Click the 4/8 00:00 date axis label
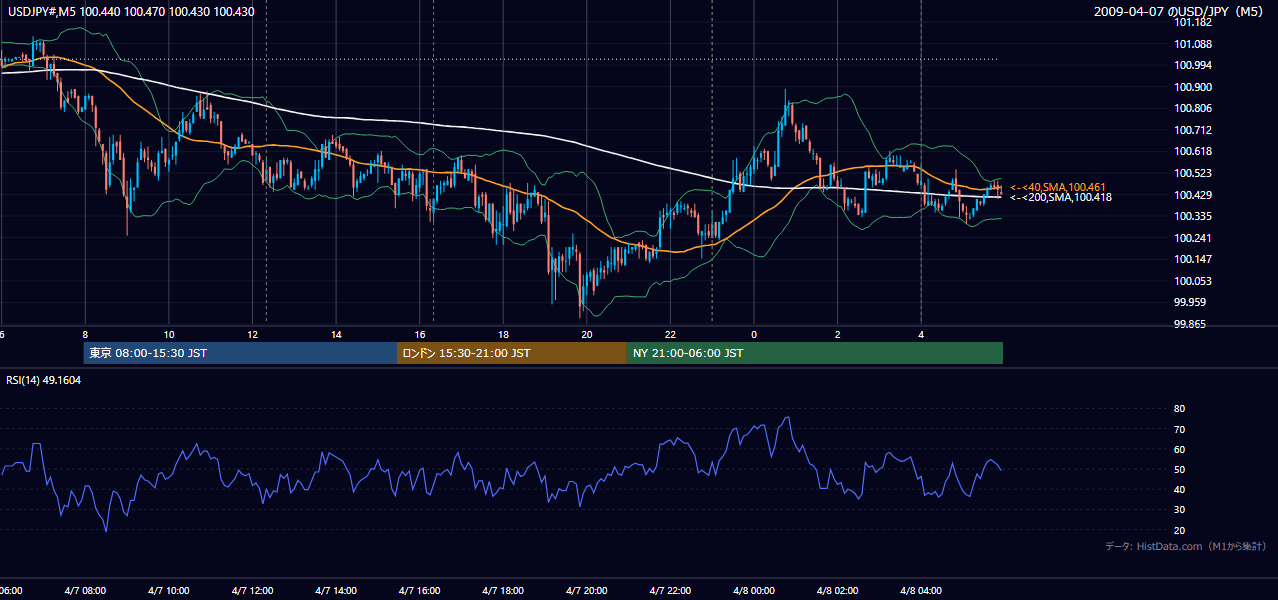Screen dimensions: 1278x600 click(x=754, y=591)
